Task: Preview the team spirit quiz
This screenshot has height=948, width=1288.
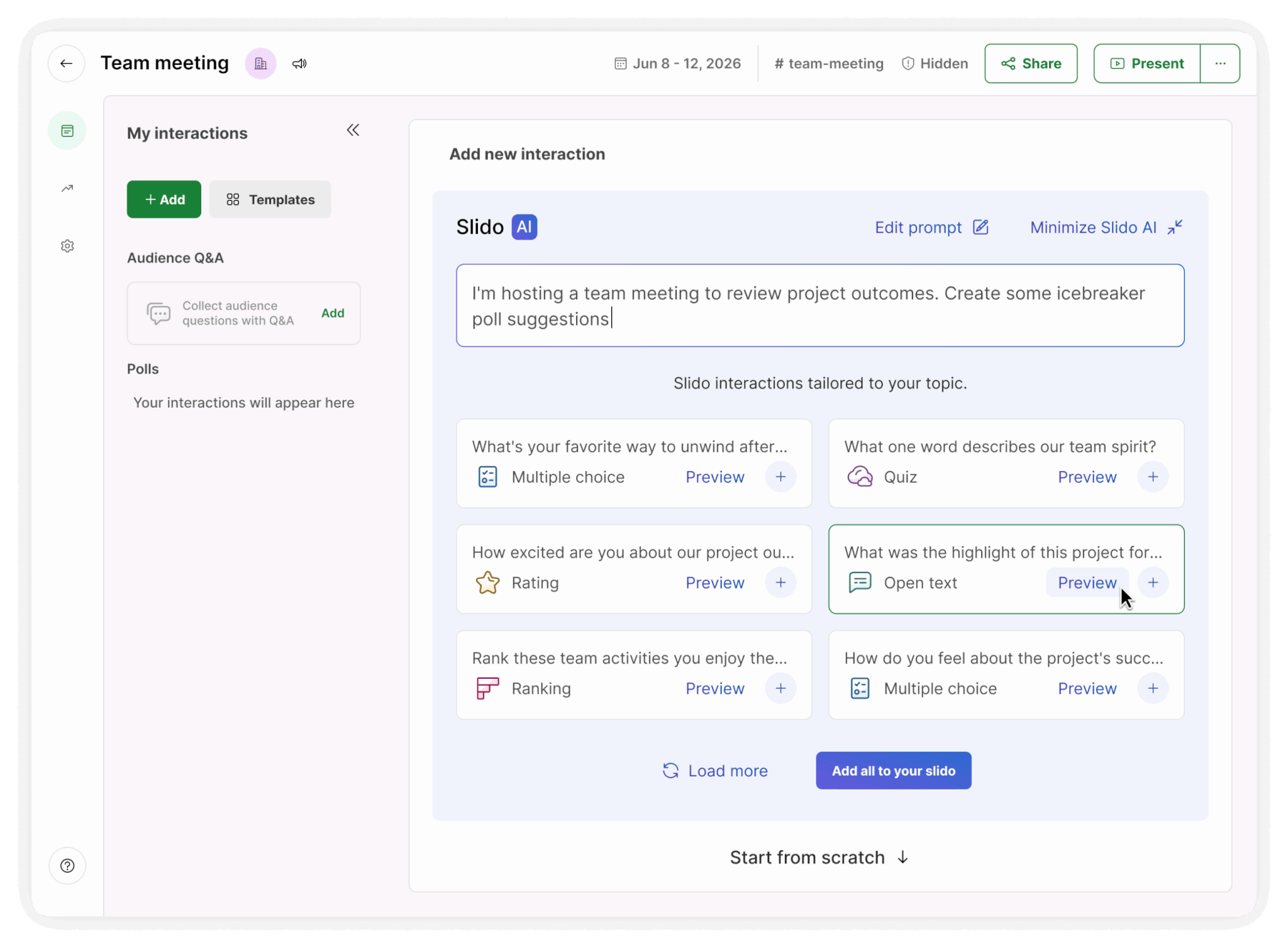Action: coord(1087,477)
